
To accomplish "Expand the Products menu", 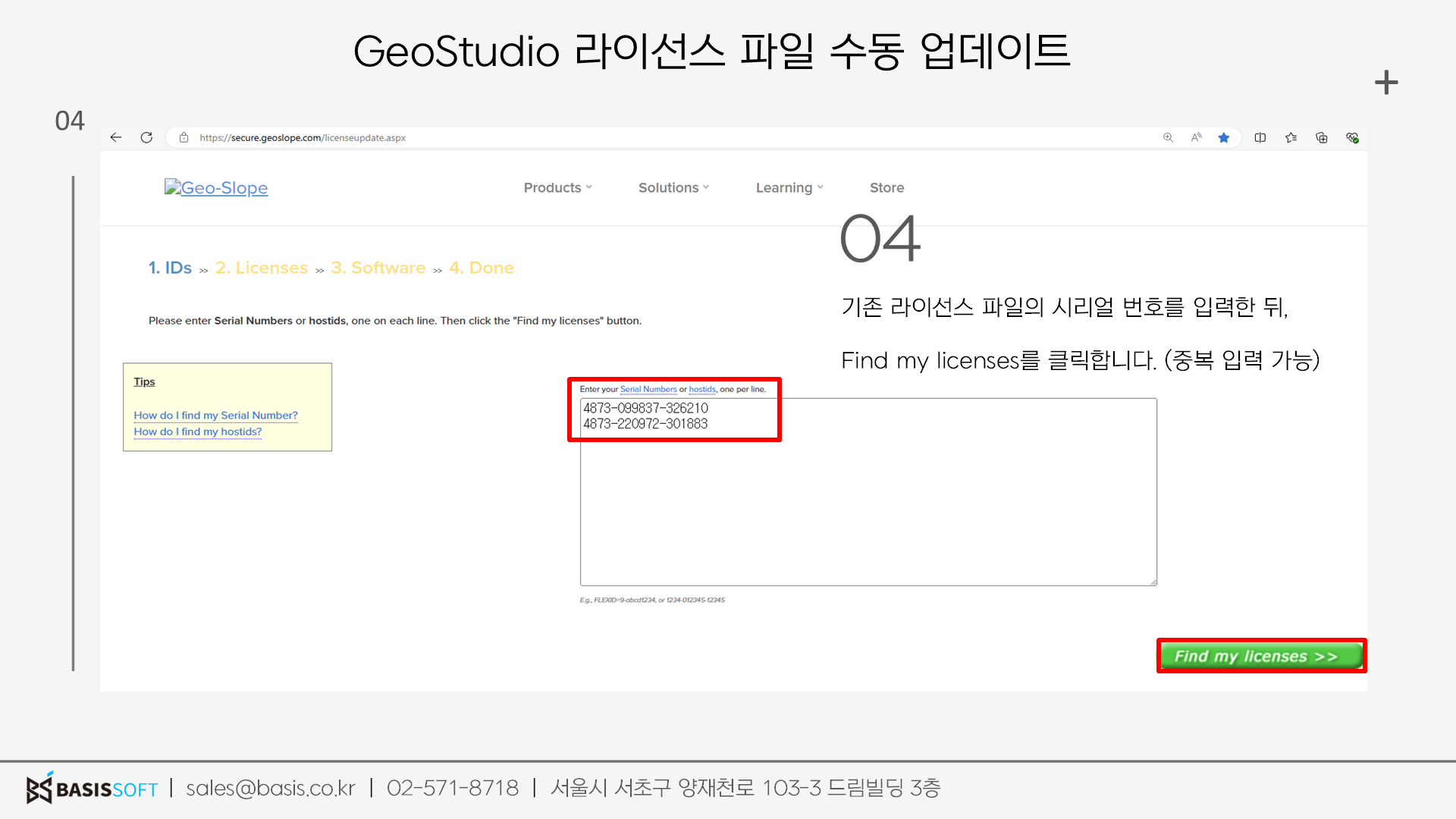I will (557, 187).
